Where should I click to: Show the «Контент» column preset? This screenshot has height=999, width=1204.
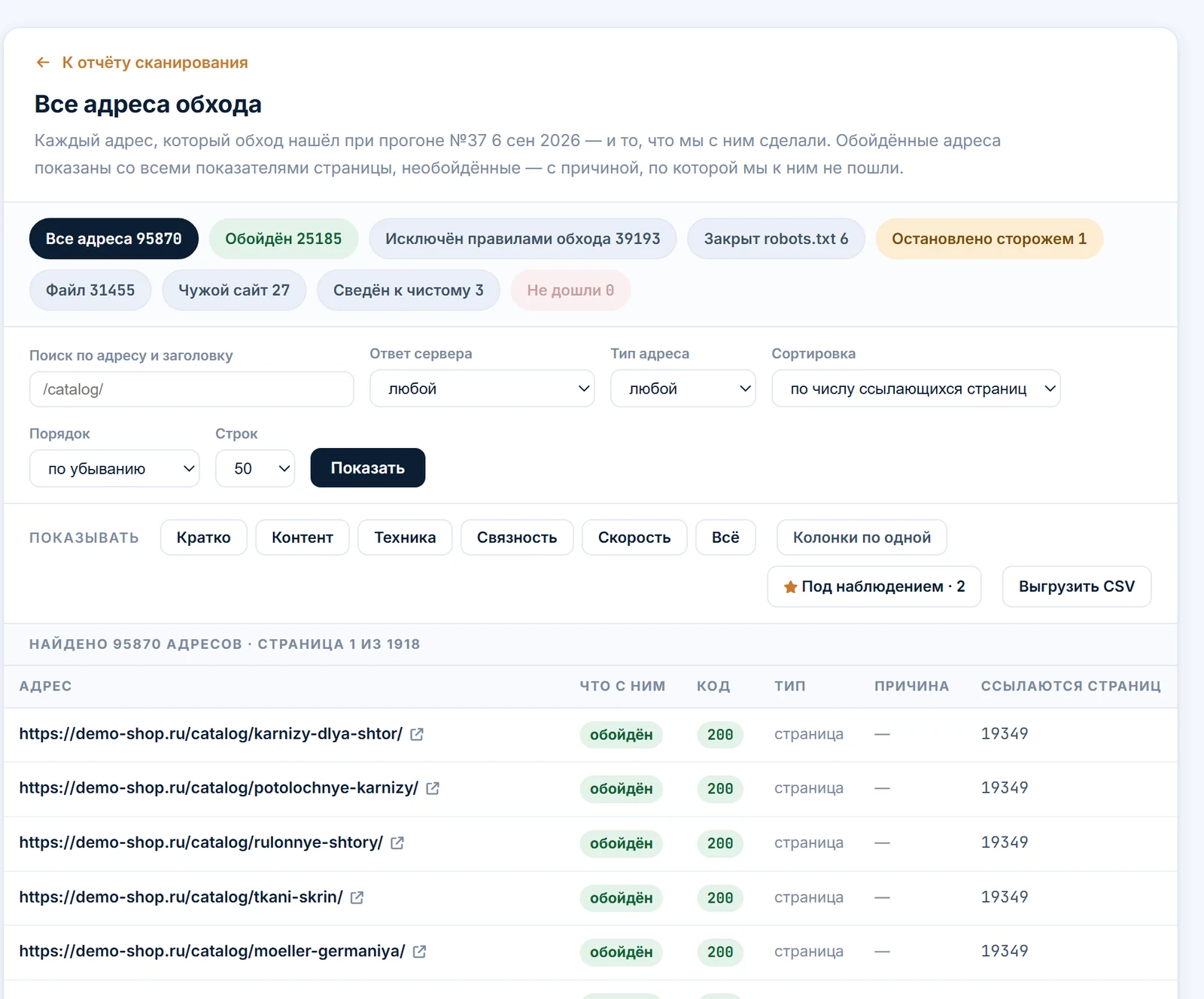click(x=303, y=538)
